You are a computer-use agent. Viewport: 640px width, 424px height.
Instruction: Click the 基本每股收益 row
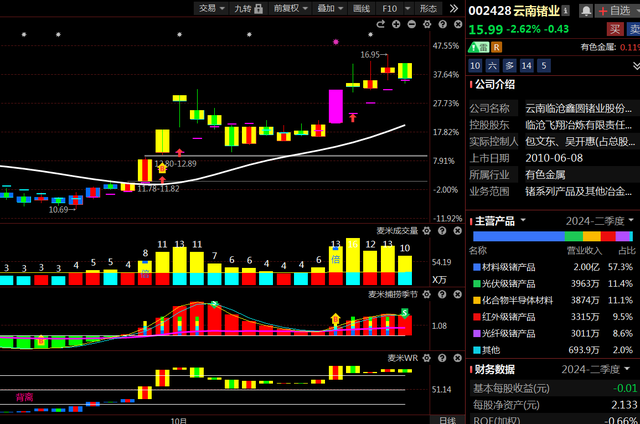pyautogui.click(x=555, y=388)
